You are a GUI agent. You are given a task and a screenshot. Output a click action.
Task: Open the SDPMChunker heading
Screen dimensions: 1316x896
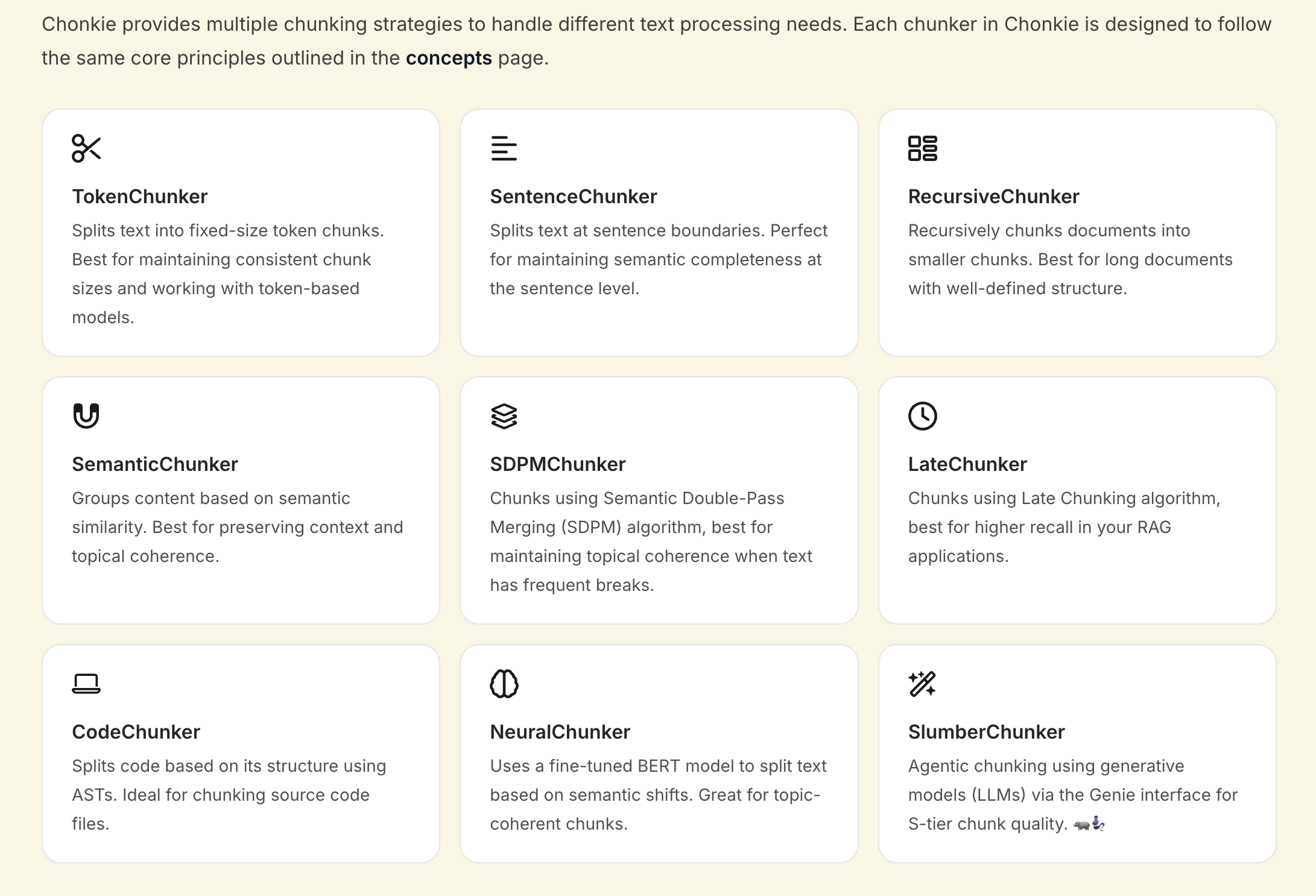click(557, 464)
